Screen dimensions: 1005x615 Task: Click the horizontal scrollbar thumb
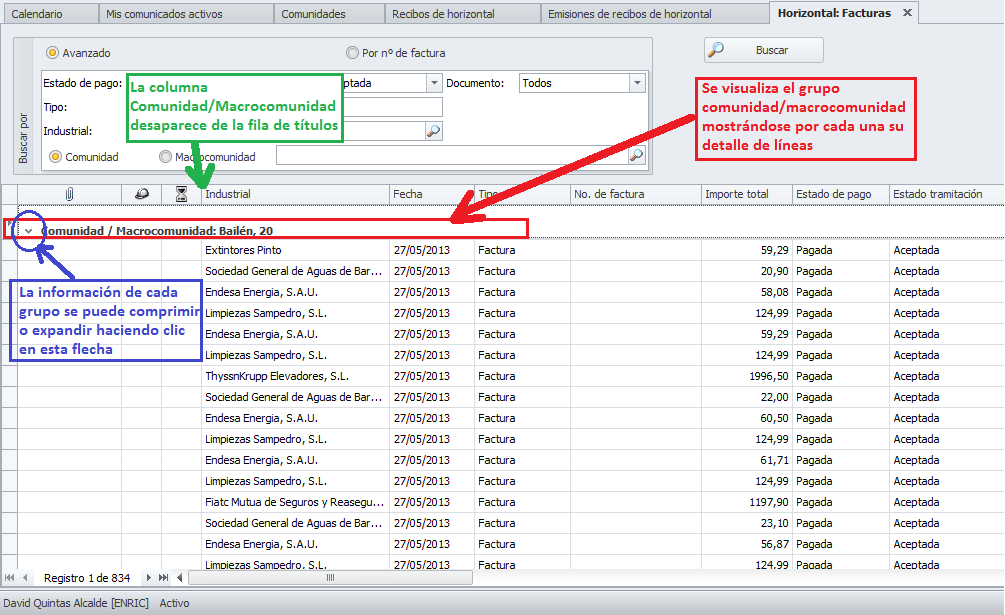coord(331,578)
